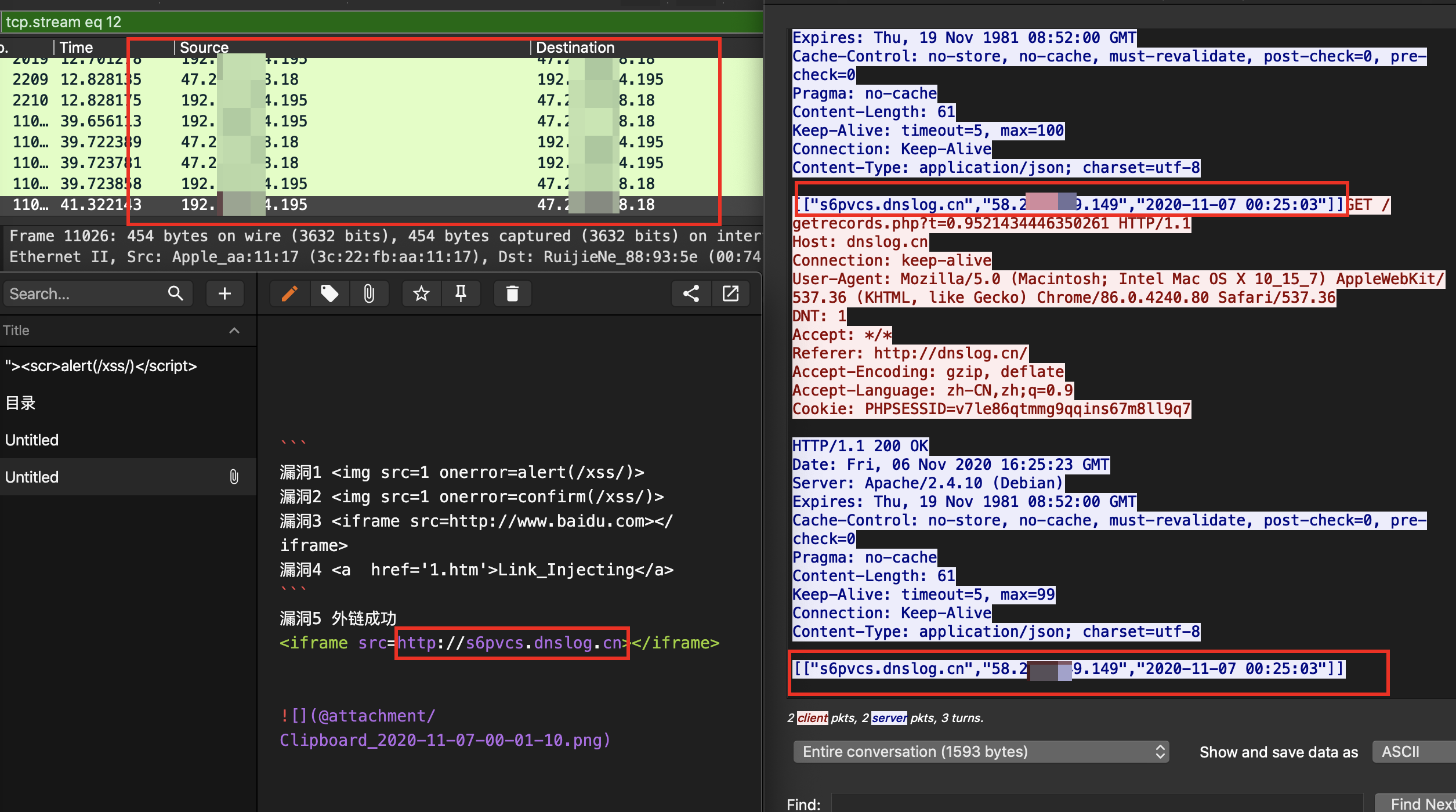1456x812 pixels.
Task: Attach a file using the paperclip toolbar icon
Action: pos(370,293)
